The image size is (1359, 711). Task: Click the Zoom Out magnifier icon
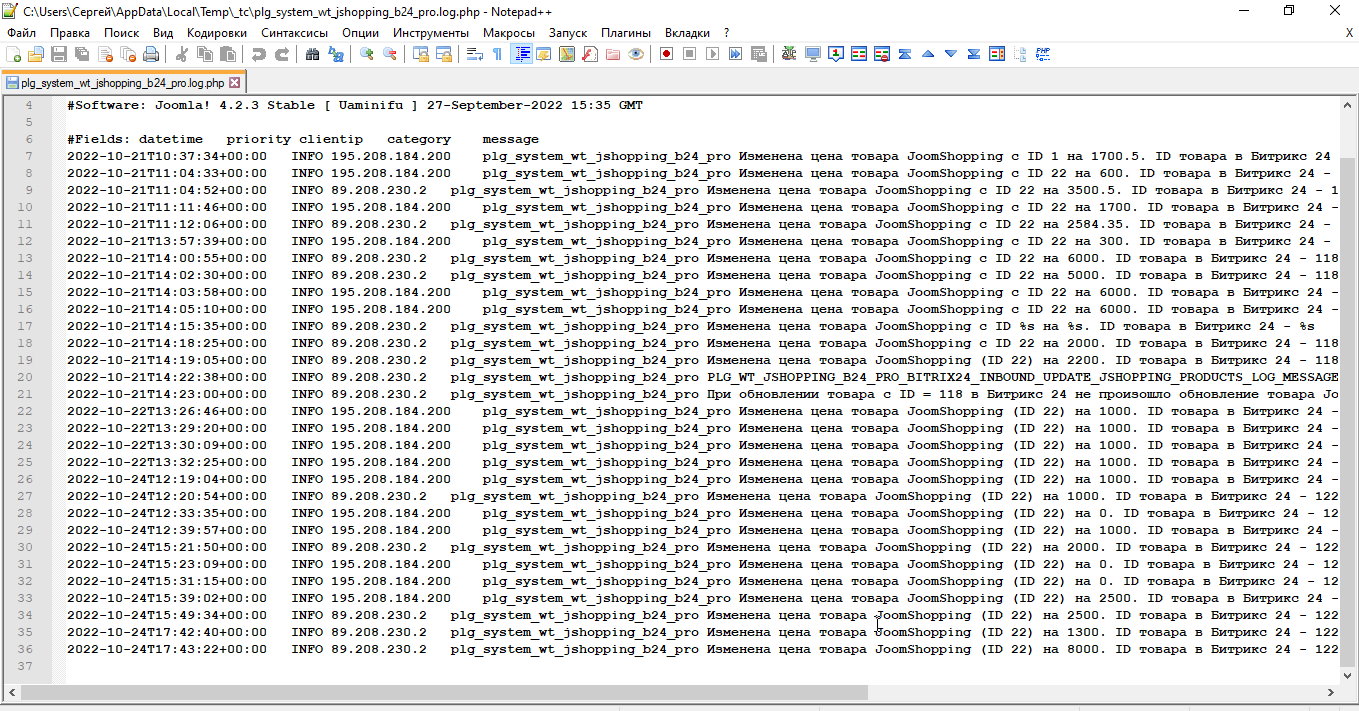389,54
